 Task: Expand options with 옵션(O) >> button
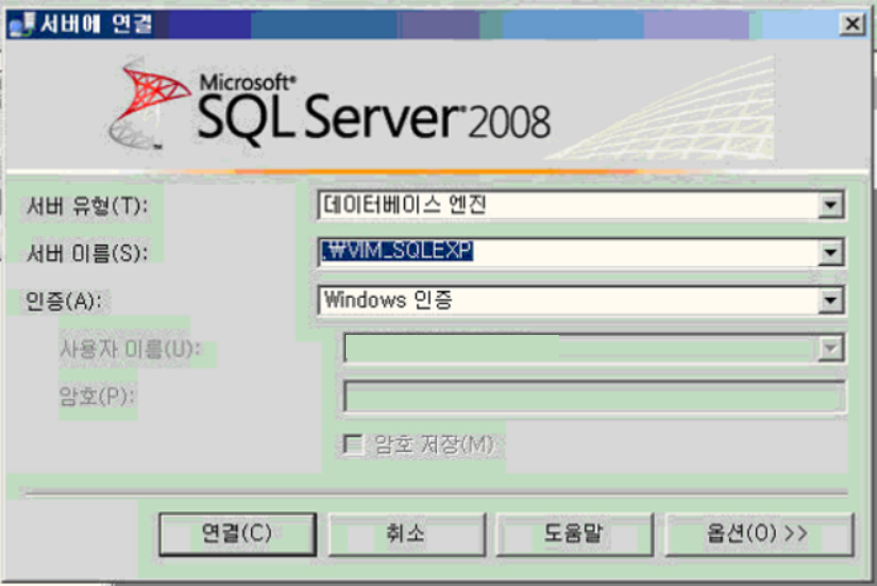759,534
